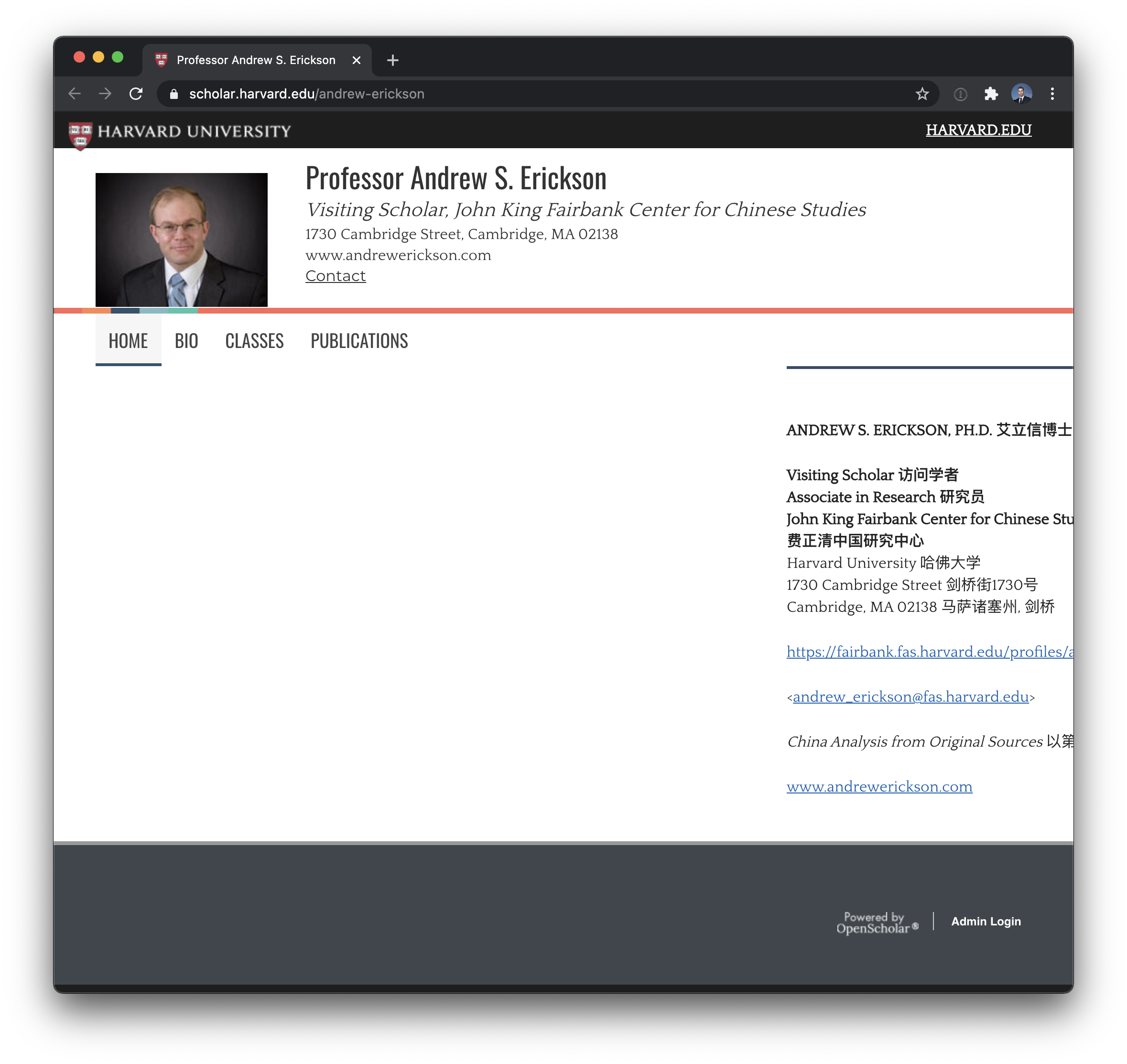The image size is (1127, 1064).
Task: Click the ANDREW S. ERICKSON, PH.D. heading
Action: pos(930,430)
